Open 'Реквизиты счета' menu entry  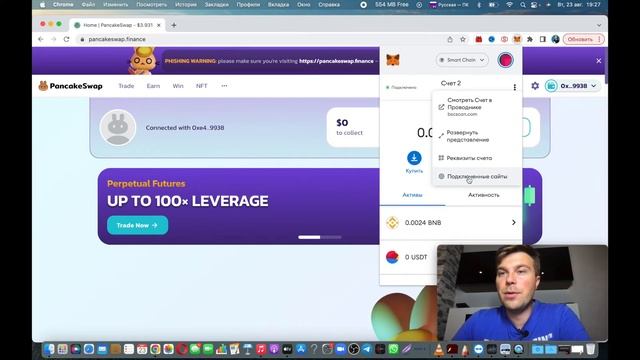pos(476,158)
